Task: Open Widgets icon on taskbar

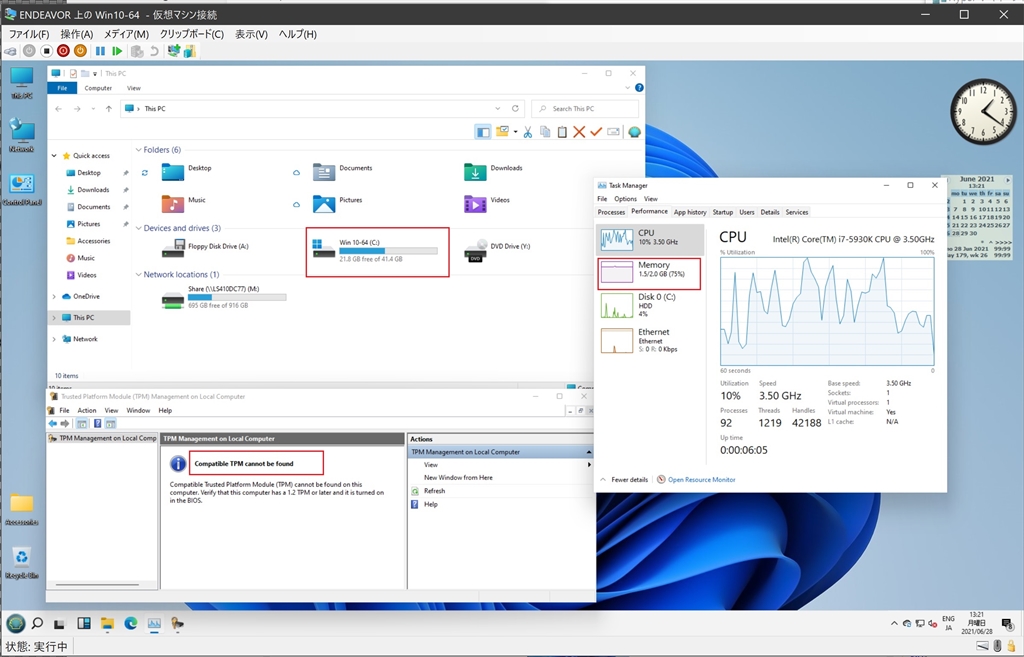Action: 84,624
